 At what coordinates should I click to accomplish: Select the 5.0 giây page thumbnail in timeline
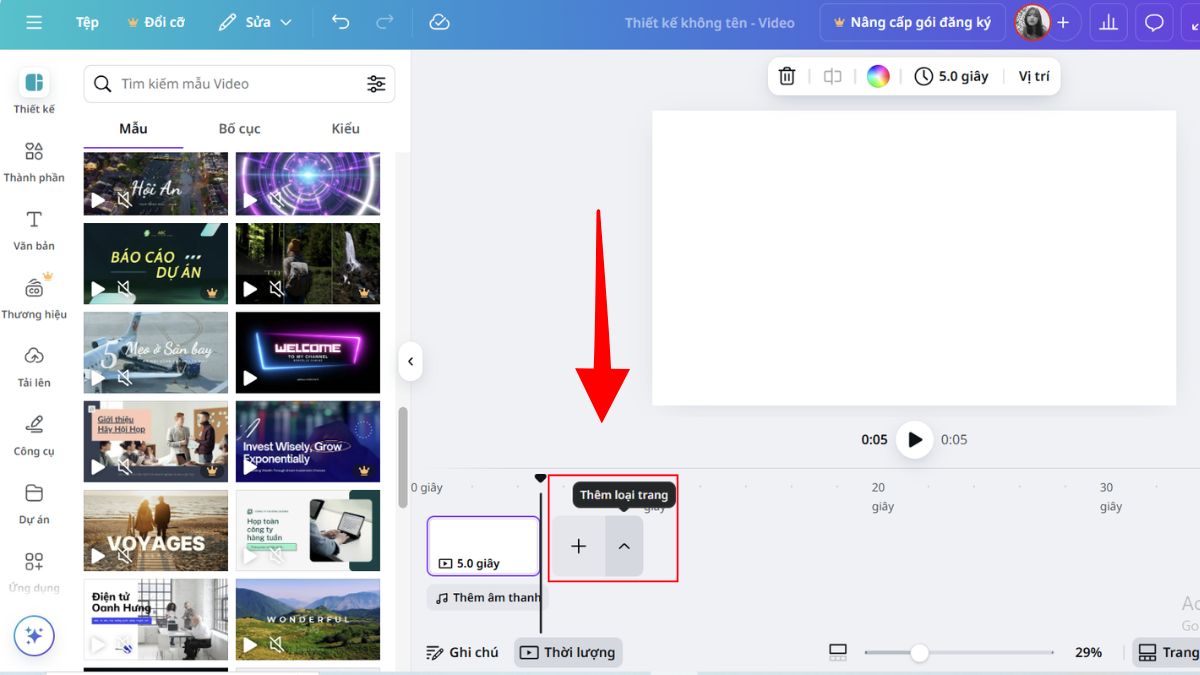pos(484,546)
